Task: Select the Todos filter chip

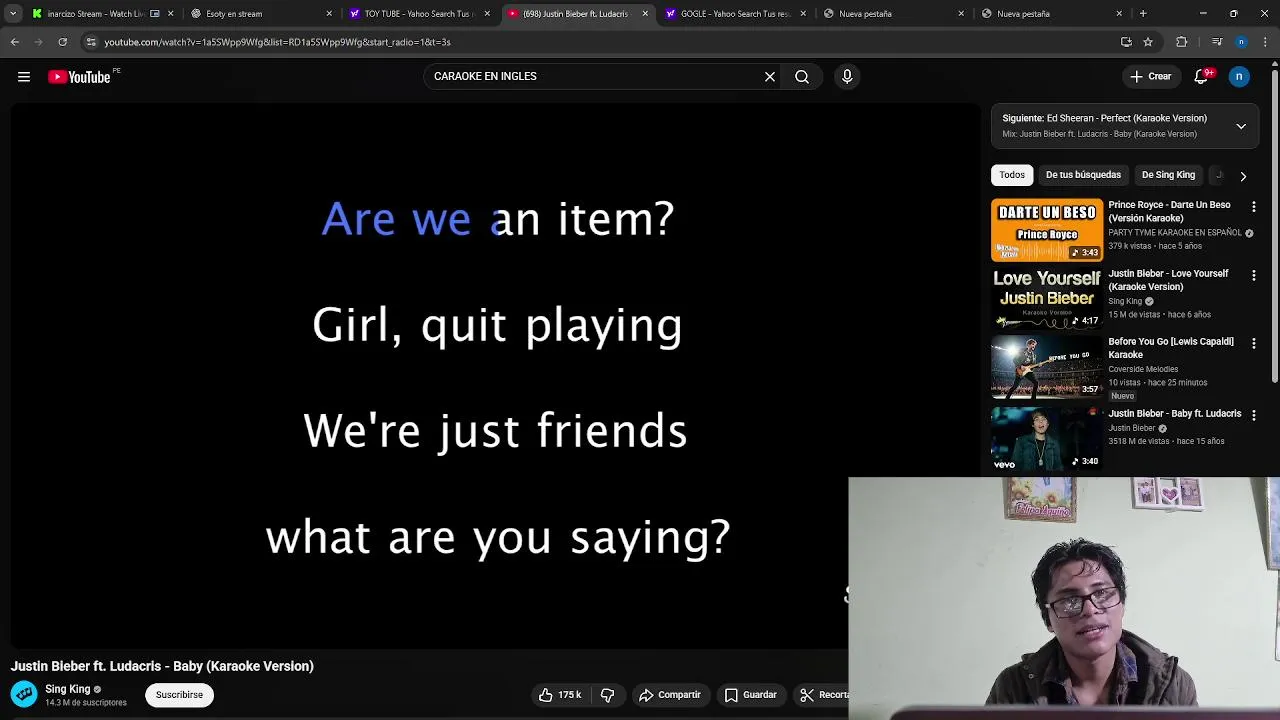Action: point(1012,175)
